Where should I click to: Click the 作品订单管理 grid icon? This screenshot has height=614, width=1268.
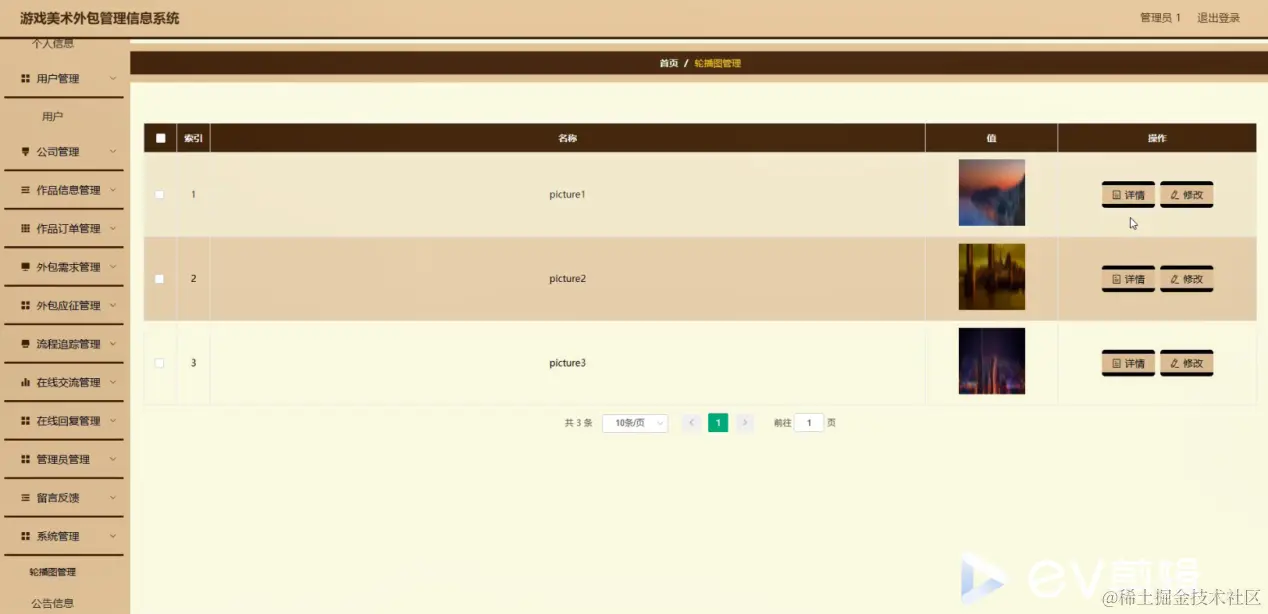[26, 229]
